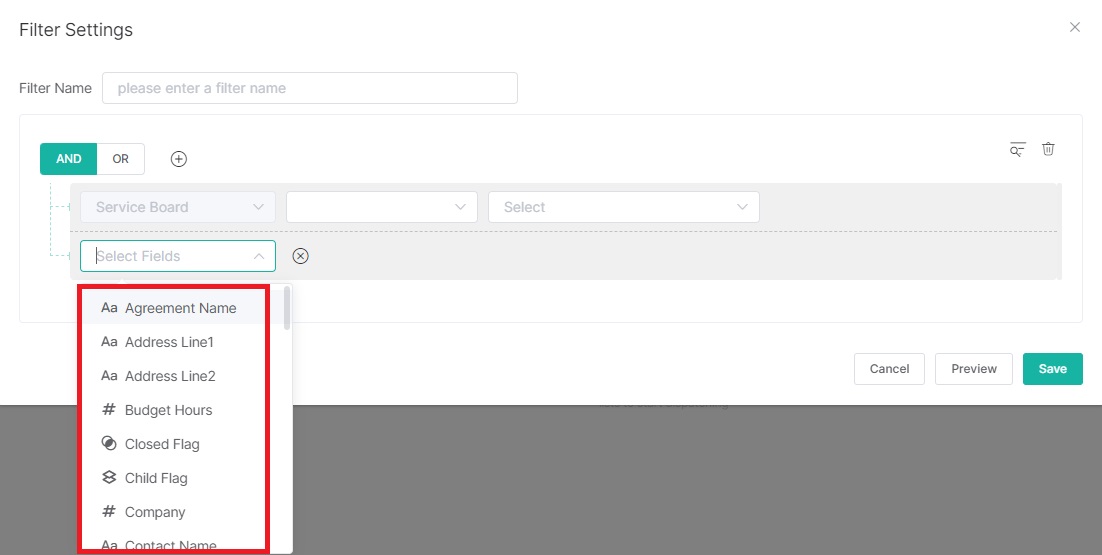
Task: Click the filter search icon beside trash
Action: 1017,150
